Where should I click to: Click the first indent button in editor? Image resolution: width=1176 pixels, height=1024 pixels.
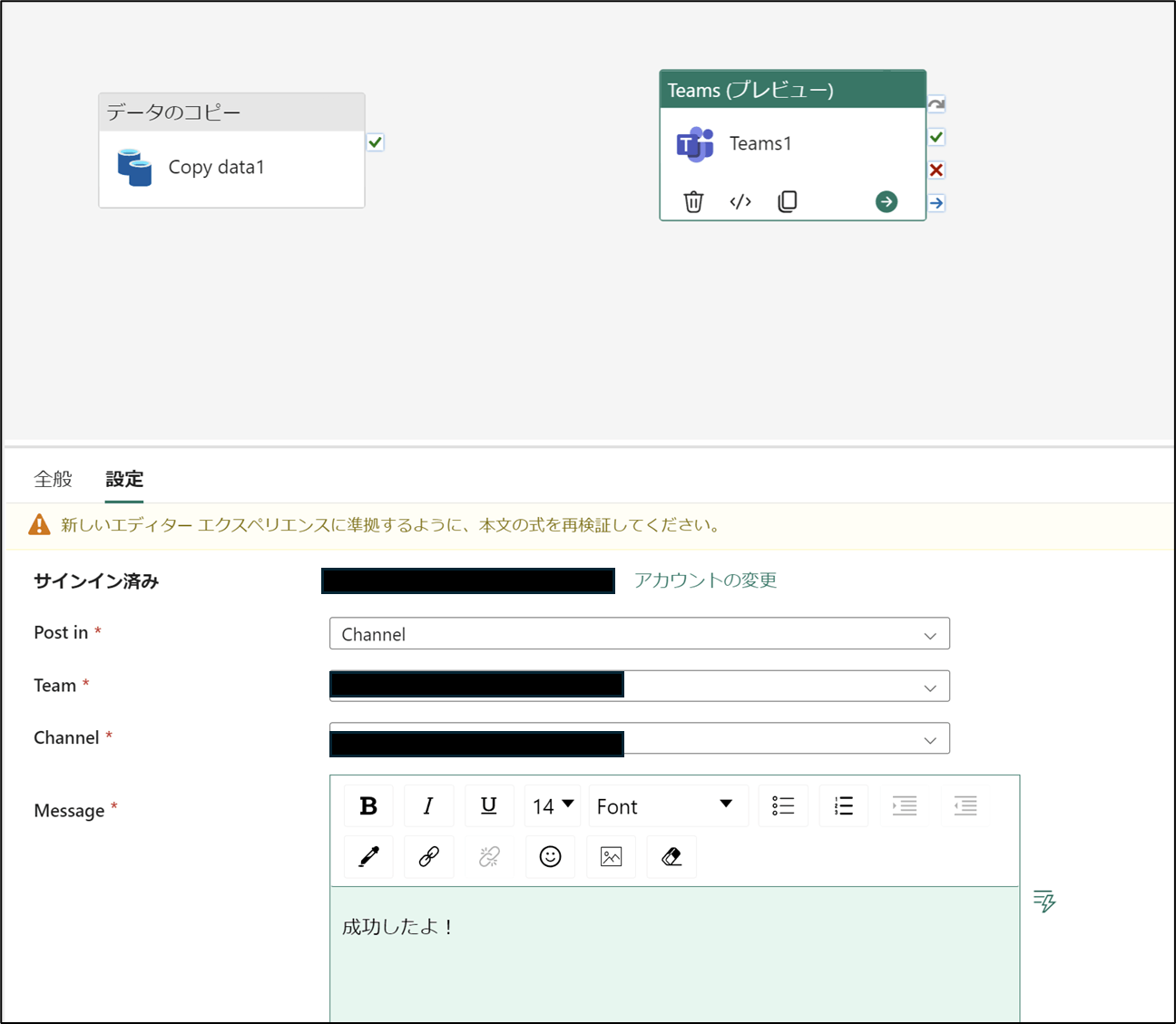[905, 805]
